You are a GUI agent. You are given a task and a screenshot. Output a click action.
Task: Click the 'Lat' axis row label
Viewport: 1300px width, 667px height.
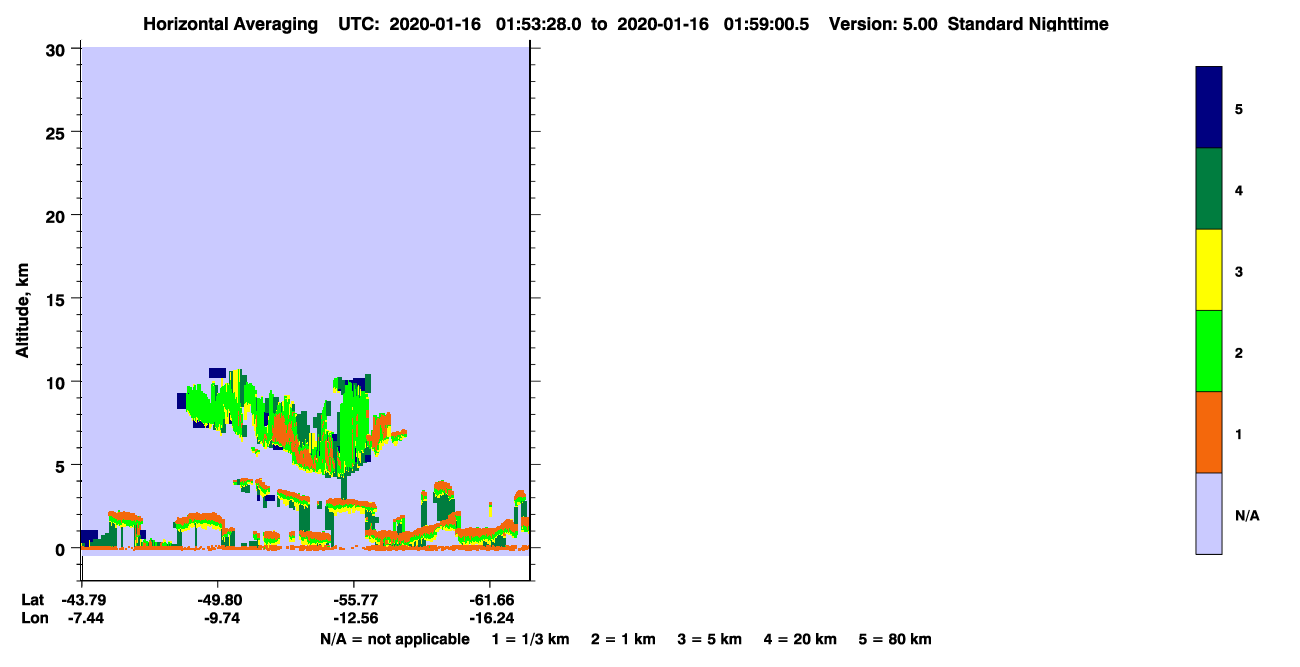coord(33,600)
